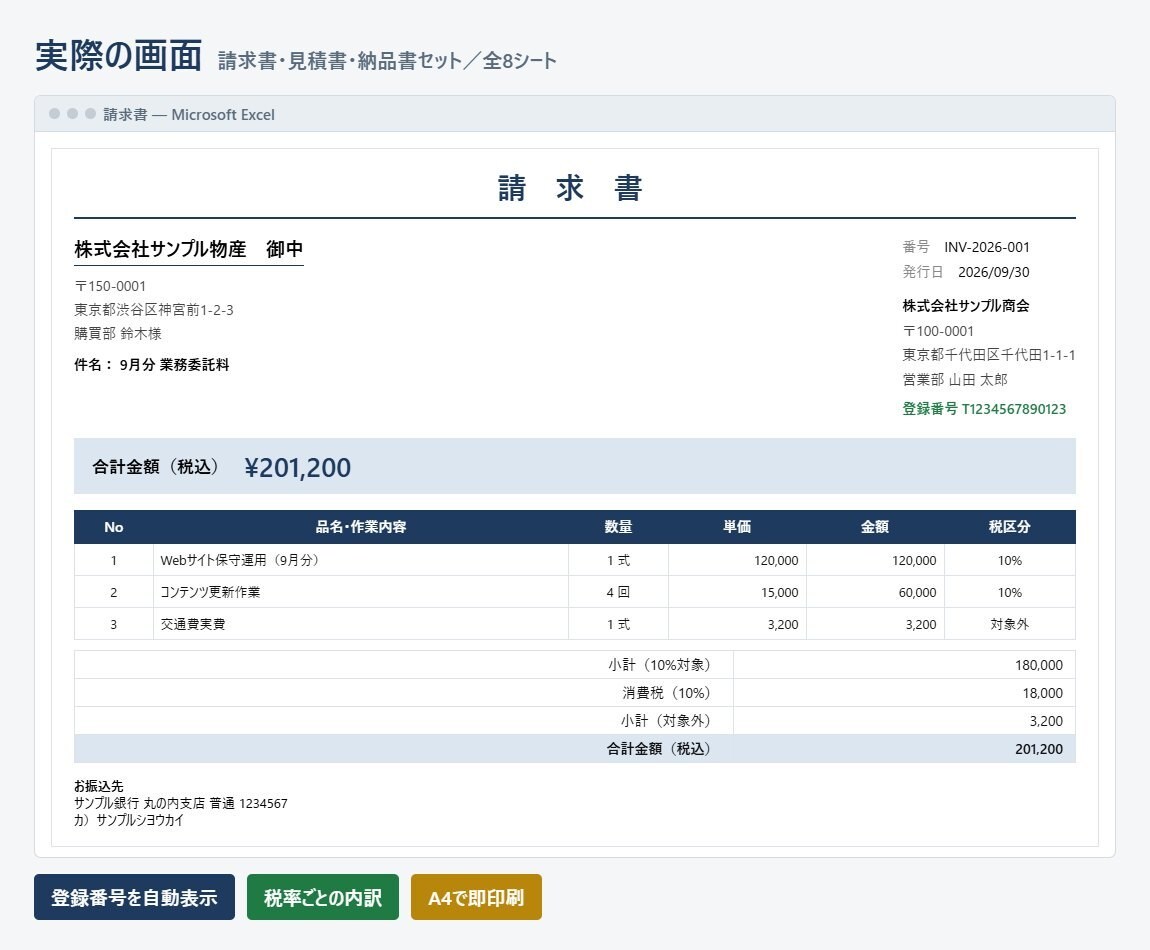Click the 品名・作業内容 column header

pos(361,527)
